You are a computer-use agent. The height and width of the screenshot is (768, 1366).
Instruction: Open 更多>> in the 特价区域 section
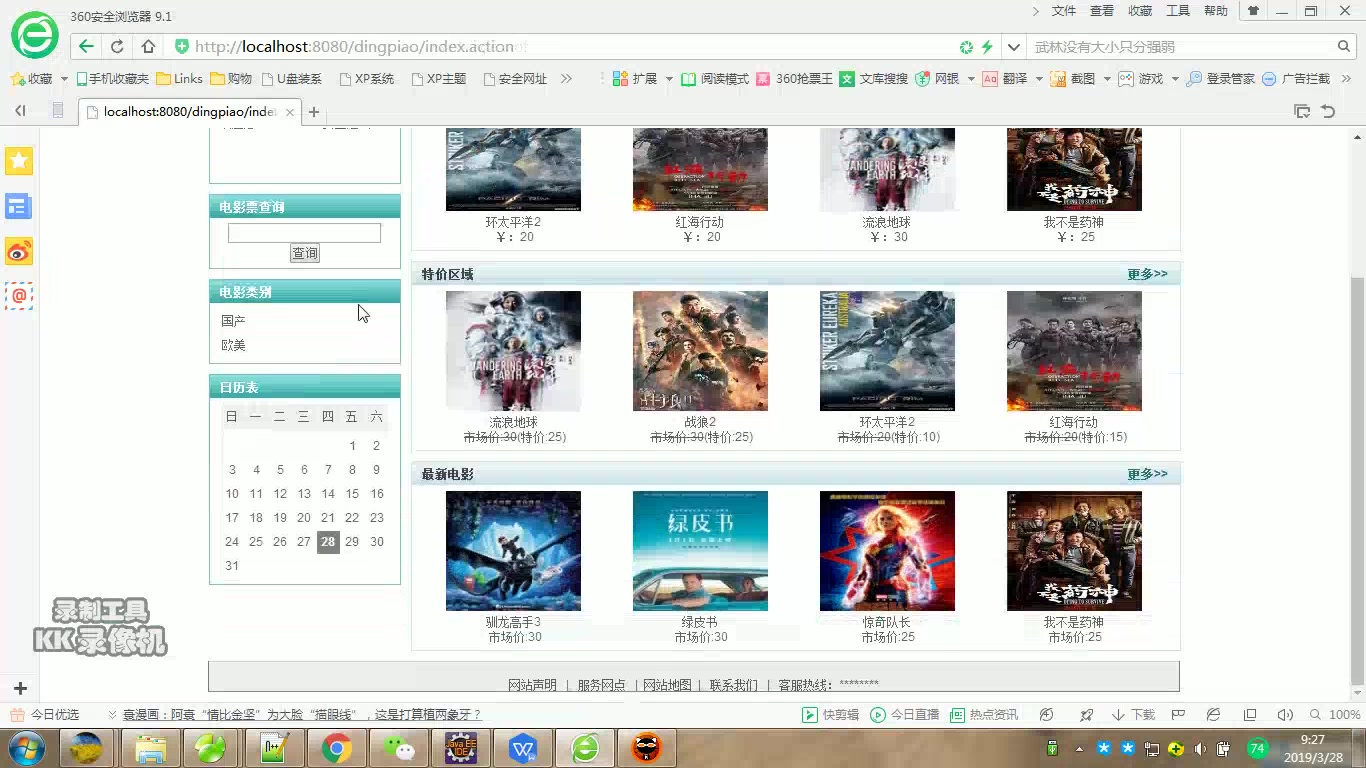pyautogui.click(x=1147, y=274)
